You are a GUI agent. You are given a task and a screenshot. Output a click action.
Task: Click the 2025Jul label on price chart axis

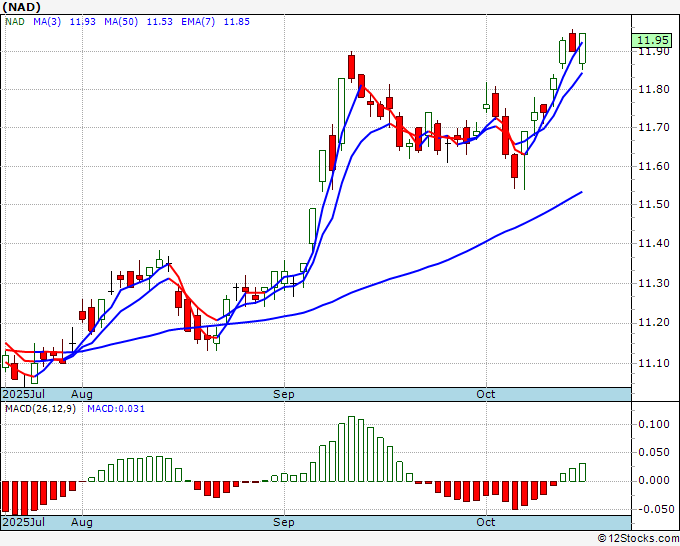point(24,394)
